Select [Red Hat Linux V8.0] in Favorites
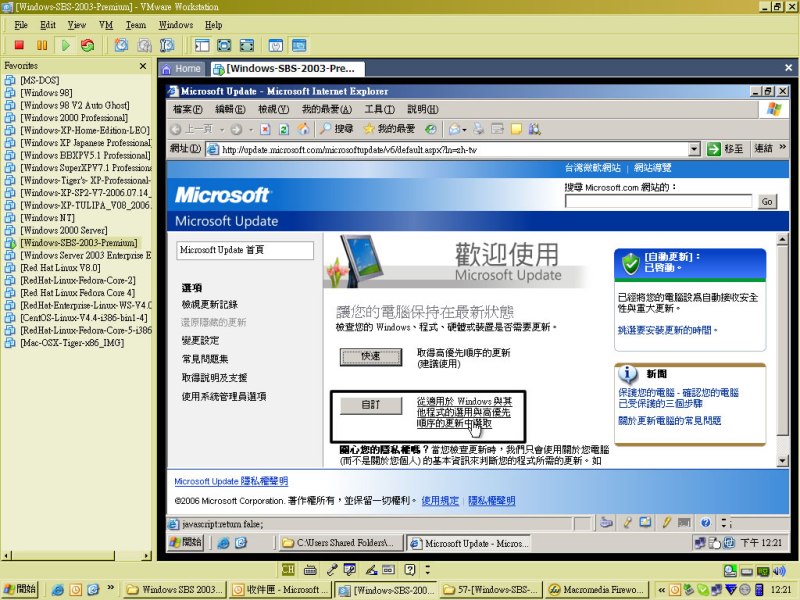800x600 pixels. click(60, 268)
